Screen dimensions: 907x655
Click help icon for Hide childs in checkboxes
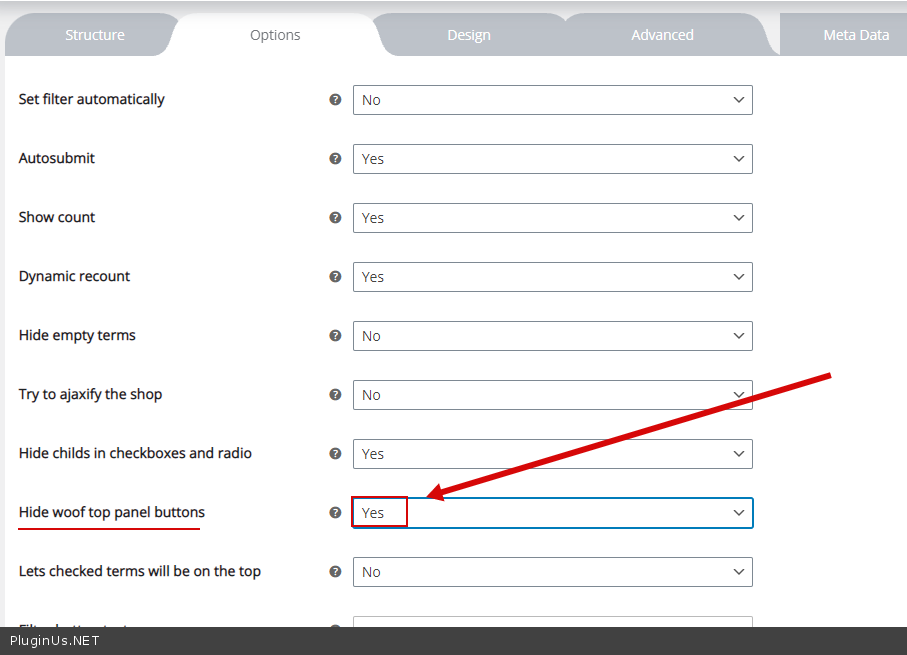(x=336, y=454)
